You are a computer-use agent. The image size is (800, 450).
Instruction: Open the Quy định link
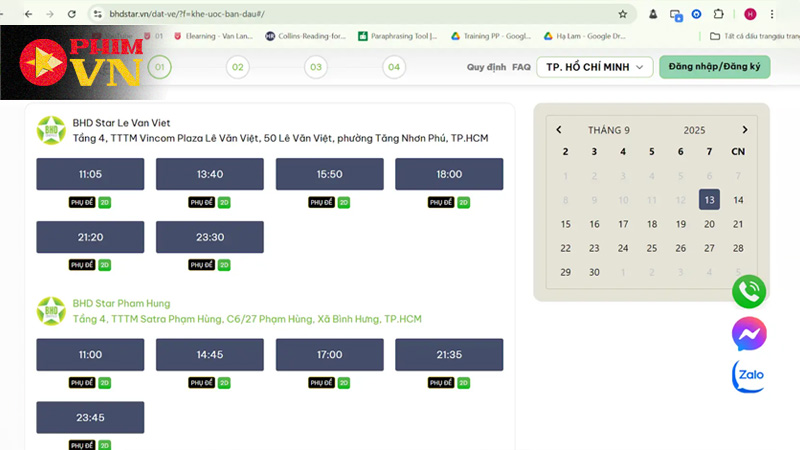coord(486,67)
